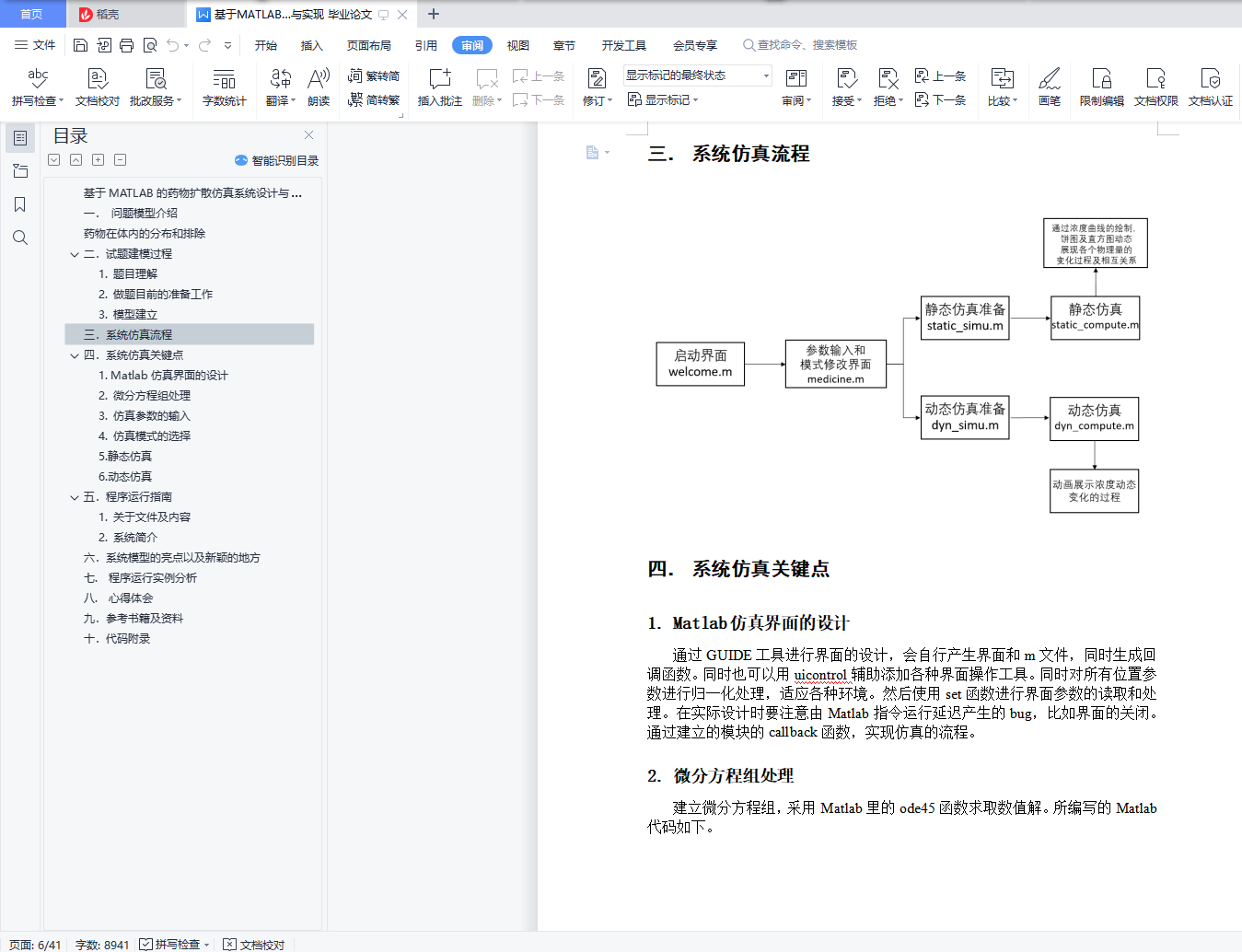Click the 查找命令、搜索模板 search box

(x=801, y=45)
